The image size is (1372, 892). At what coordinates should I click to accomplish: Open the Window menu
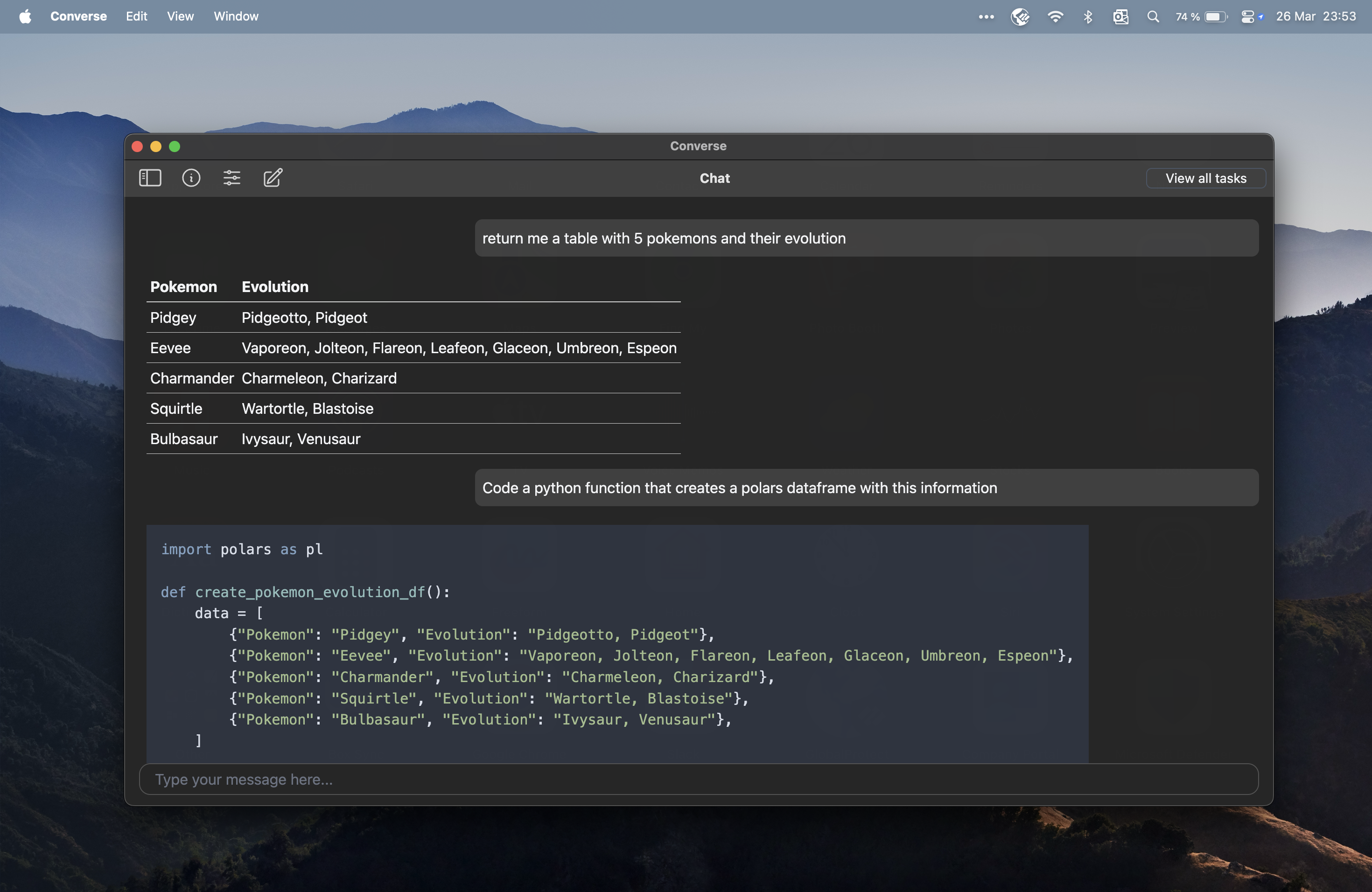236,16
